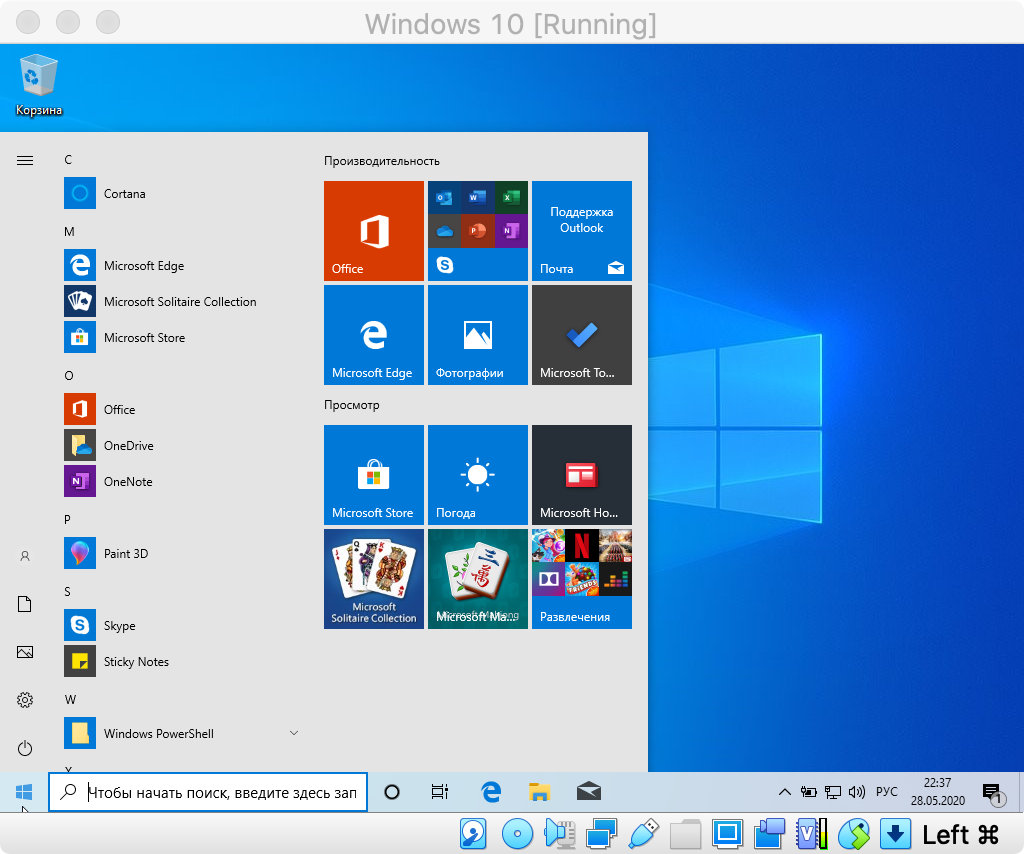Open File Explorer on the taskbar
This screenshot has width=1024, height=854.
click(540, 792)
